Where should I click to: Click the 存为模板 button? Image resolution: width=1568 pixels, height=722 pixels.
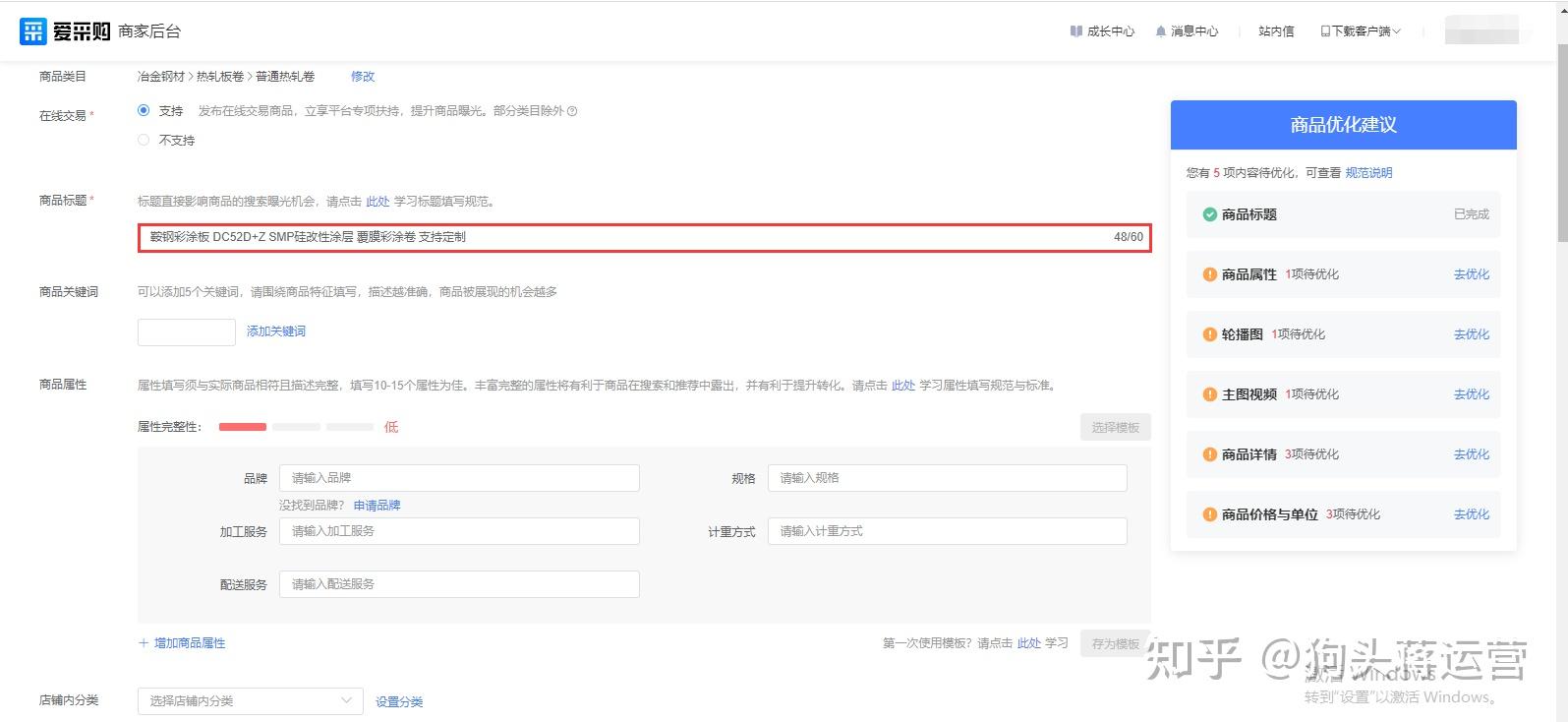pyautogui.click(x=1115, y=643)
